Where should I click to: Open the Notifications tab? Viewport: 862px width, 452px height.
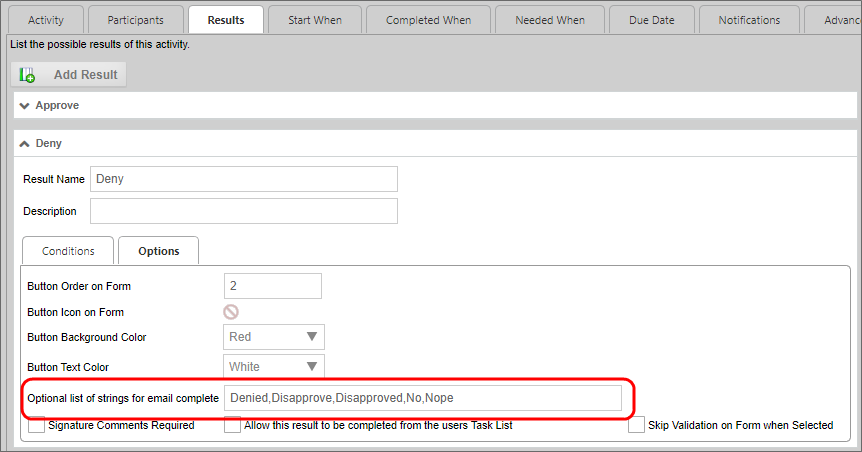(x=749, y=20)
